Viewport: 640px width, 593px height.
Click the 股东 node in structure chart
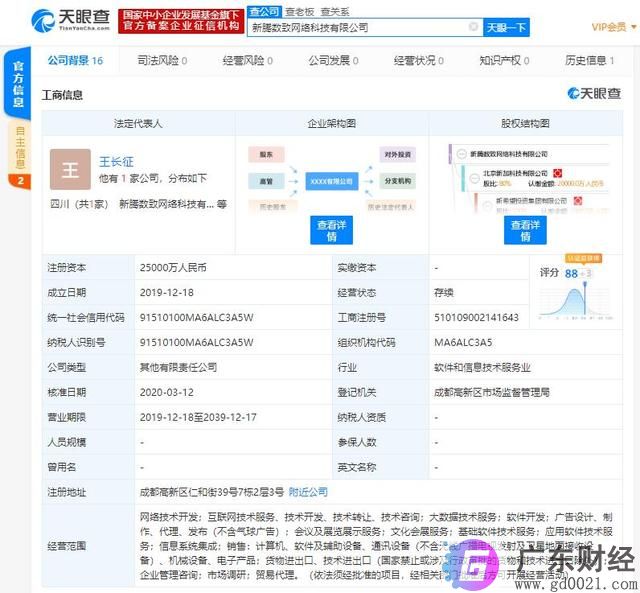point(266,155)
